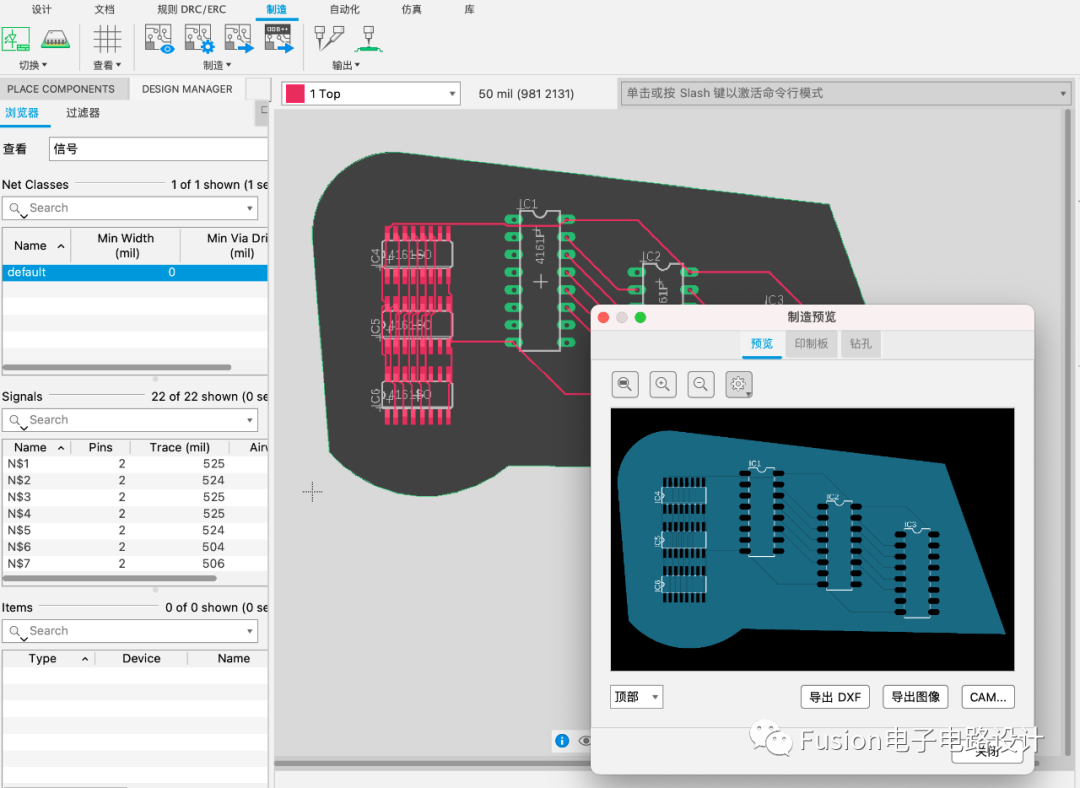Click zoom-to-fit icon in preview dialog
Screen dimensions: 1080x788
coord(625,384)
